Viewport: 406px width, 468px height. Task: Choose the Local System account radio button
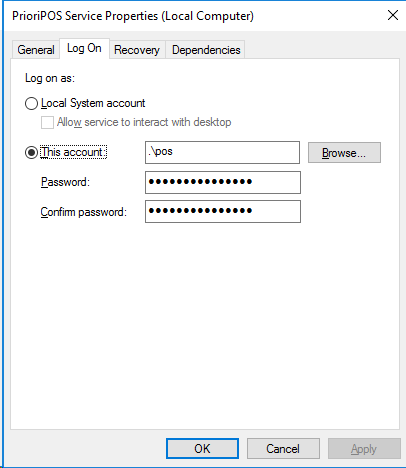point(31,104)
